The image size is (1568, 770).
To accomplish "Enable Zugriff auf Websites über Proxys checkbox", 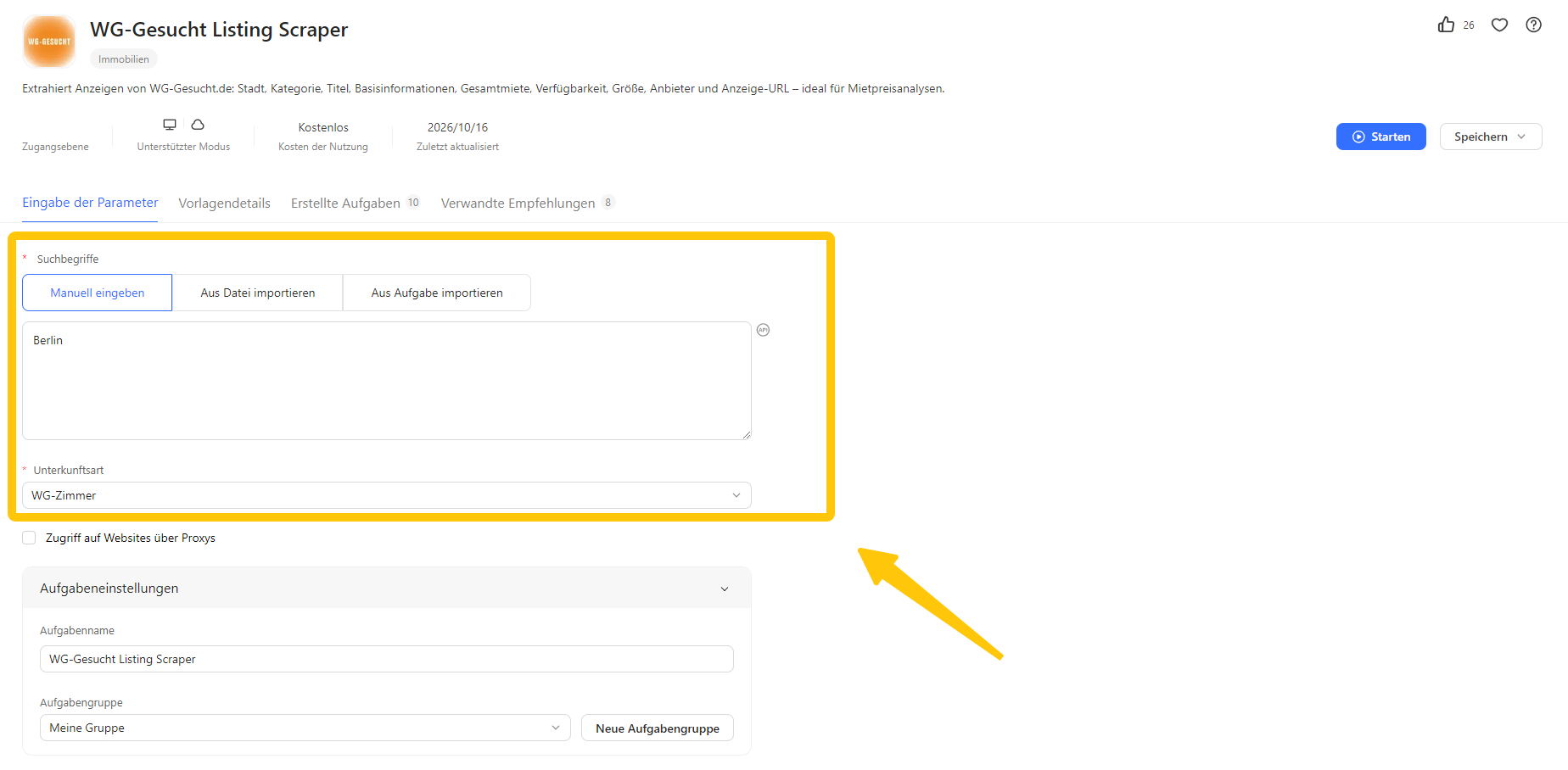I will 29,538.
